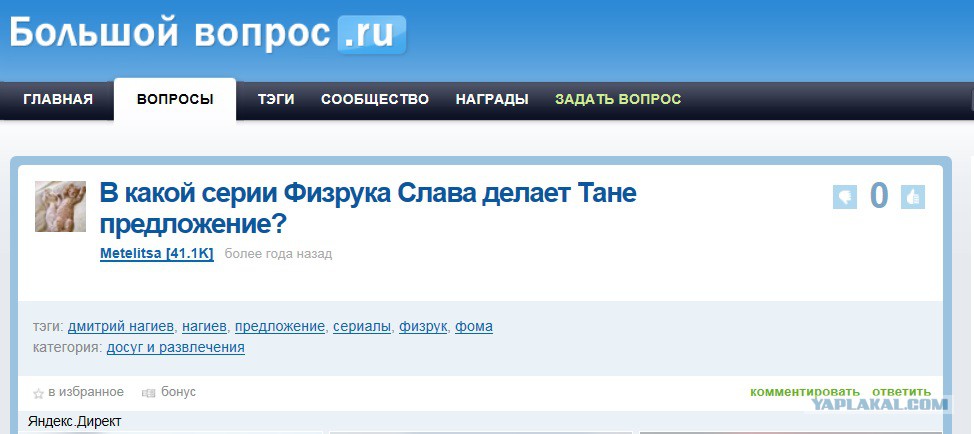Click Задать вопрос in navigation
974x434 pixels.
coord(618,99)
